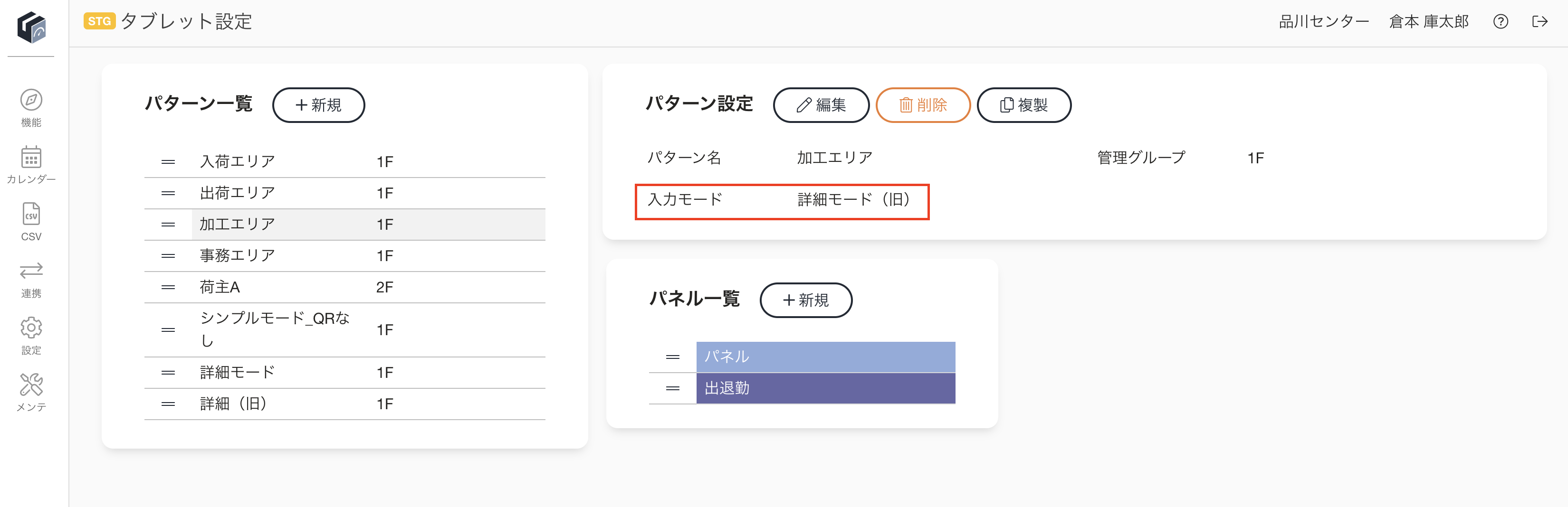Viewport: 1568px width, 507px height.
Task: Click the drag handle of 出退勤 panel
Action: (x=673, y=388)
